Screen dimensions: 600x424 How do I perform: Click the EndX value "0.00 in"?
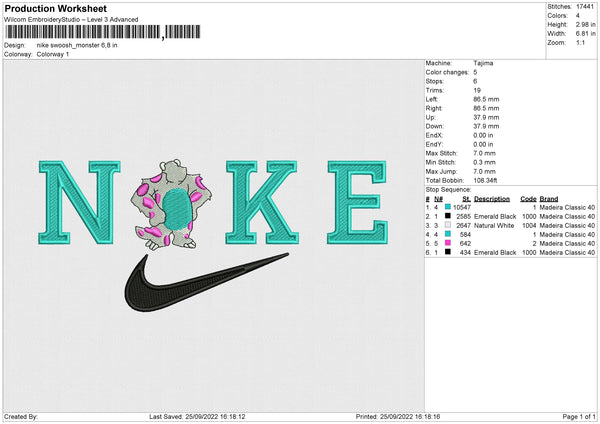(483, 135)
